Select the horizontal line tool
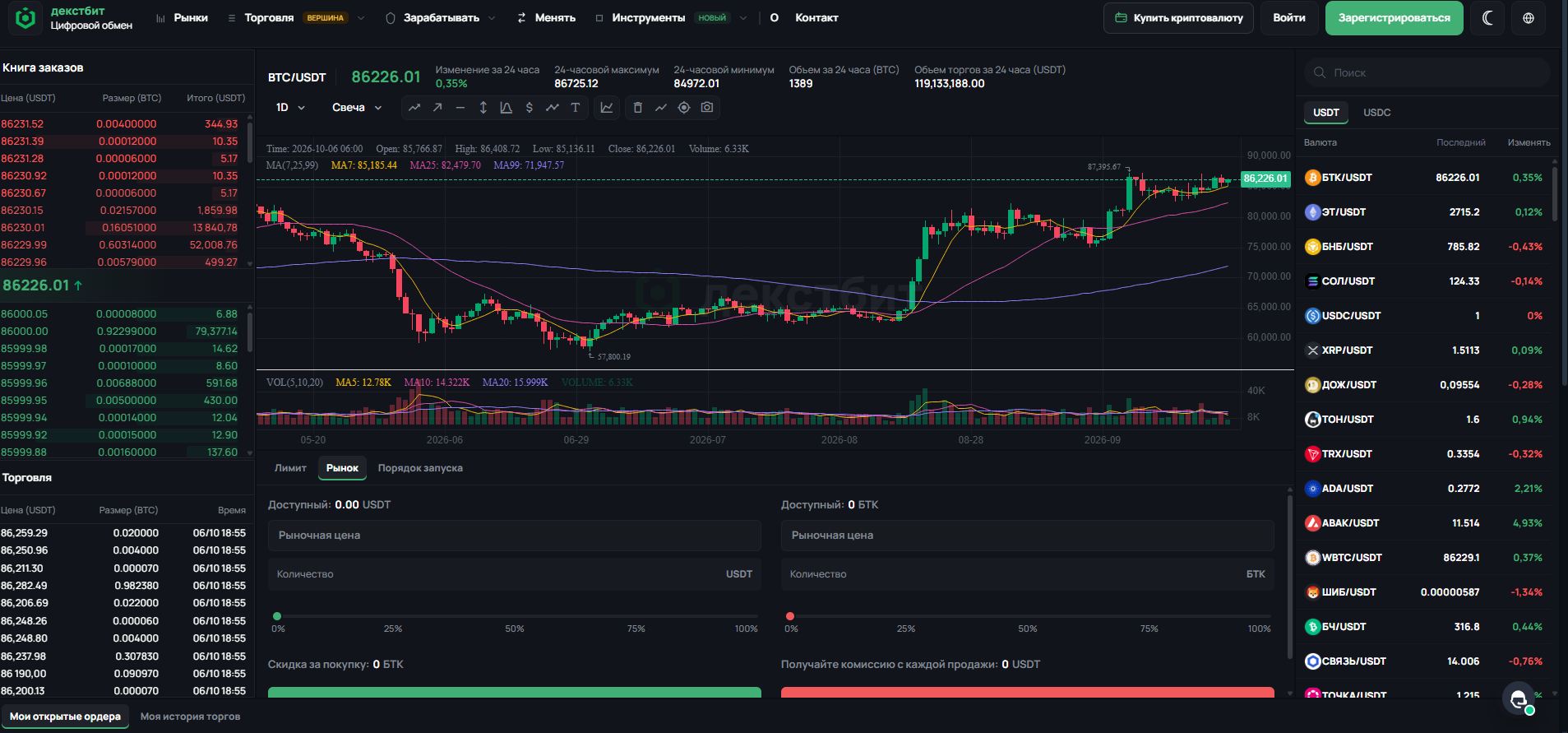1568x733 pixels. 460,108
